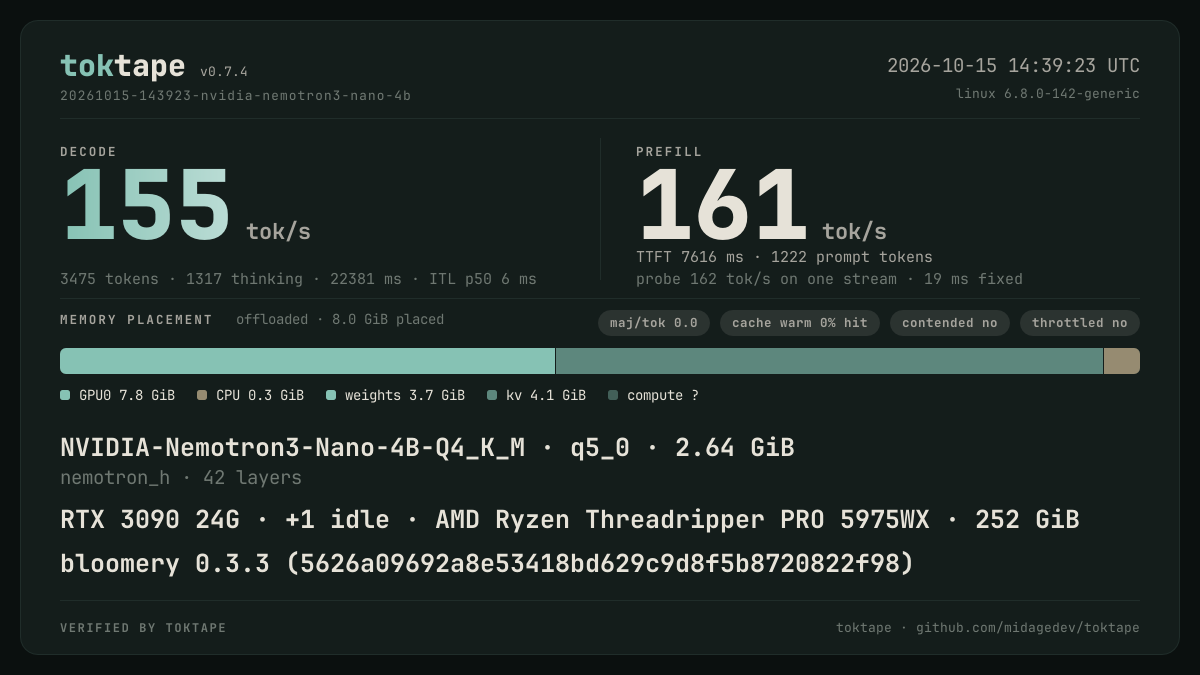Click the probe 162 tok/s line
This screenshot has height=675, width=1200.
pyautogui.click(x=829, y=279)
